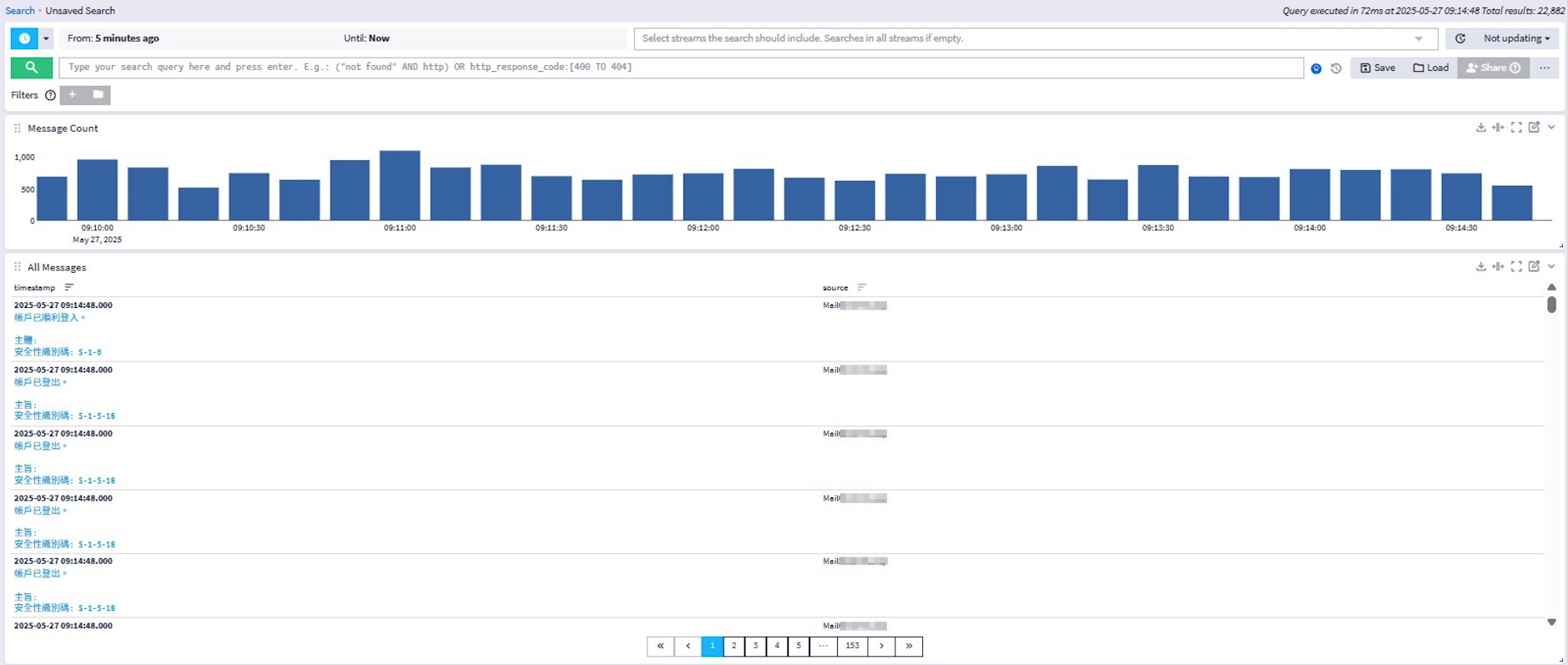Screen dimensions: 1568x665
Task: Click the Search breadcrumb link
Action: 20,11
